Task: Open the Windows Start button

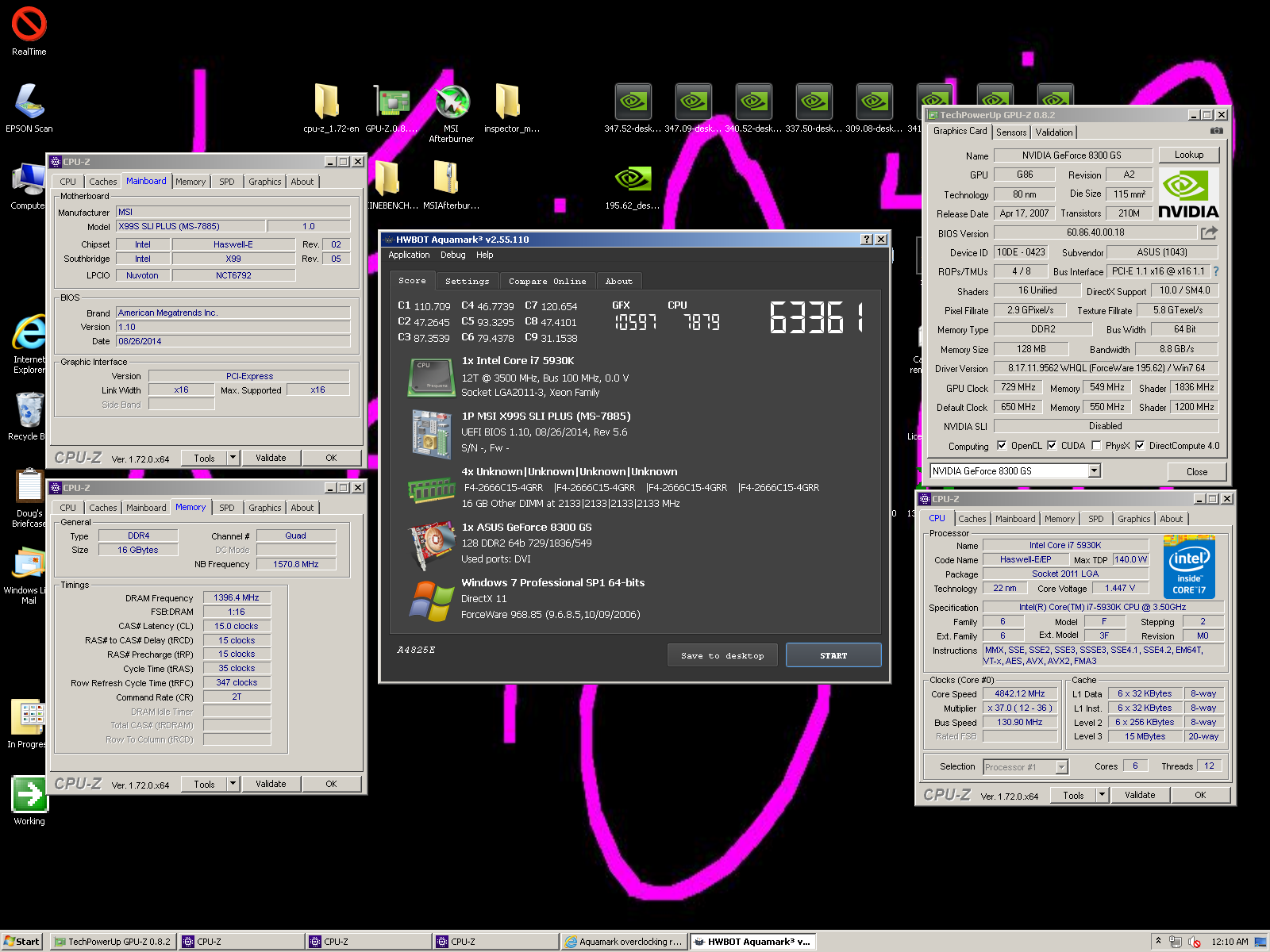Action: click(x=21, y=942)
